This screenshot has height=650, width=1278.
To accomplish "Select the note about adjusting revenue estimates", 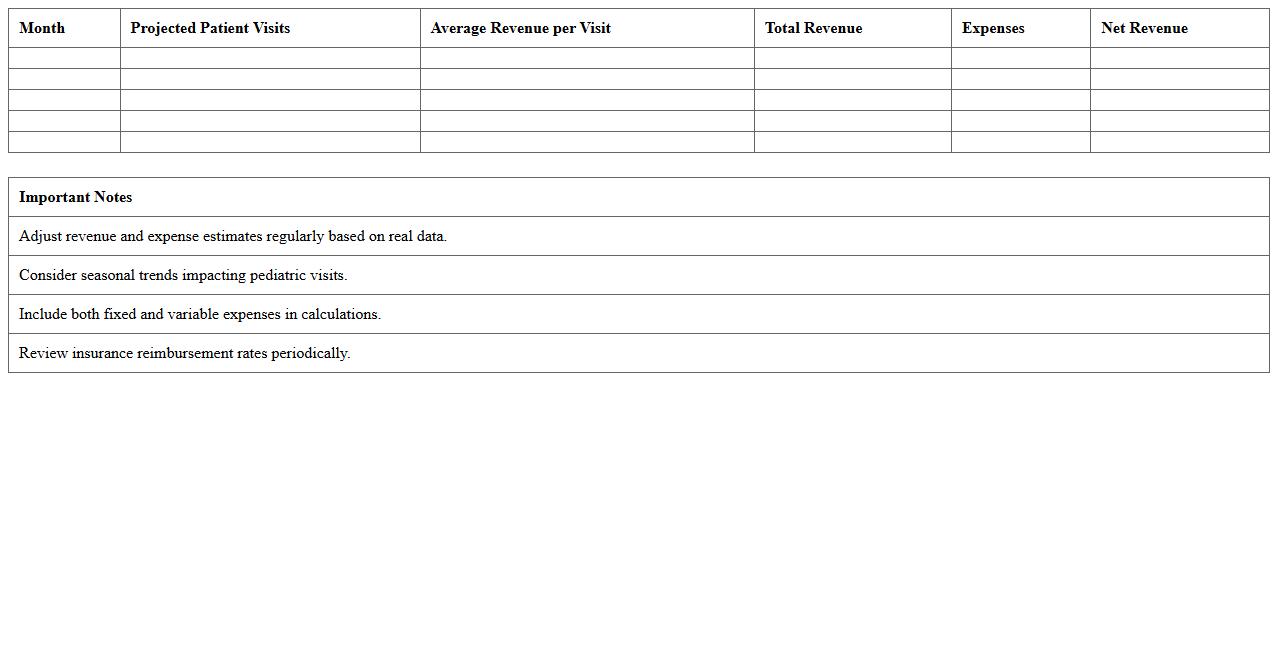I will pos(232,236).
